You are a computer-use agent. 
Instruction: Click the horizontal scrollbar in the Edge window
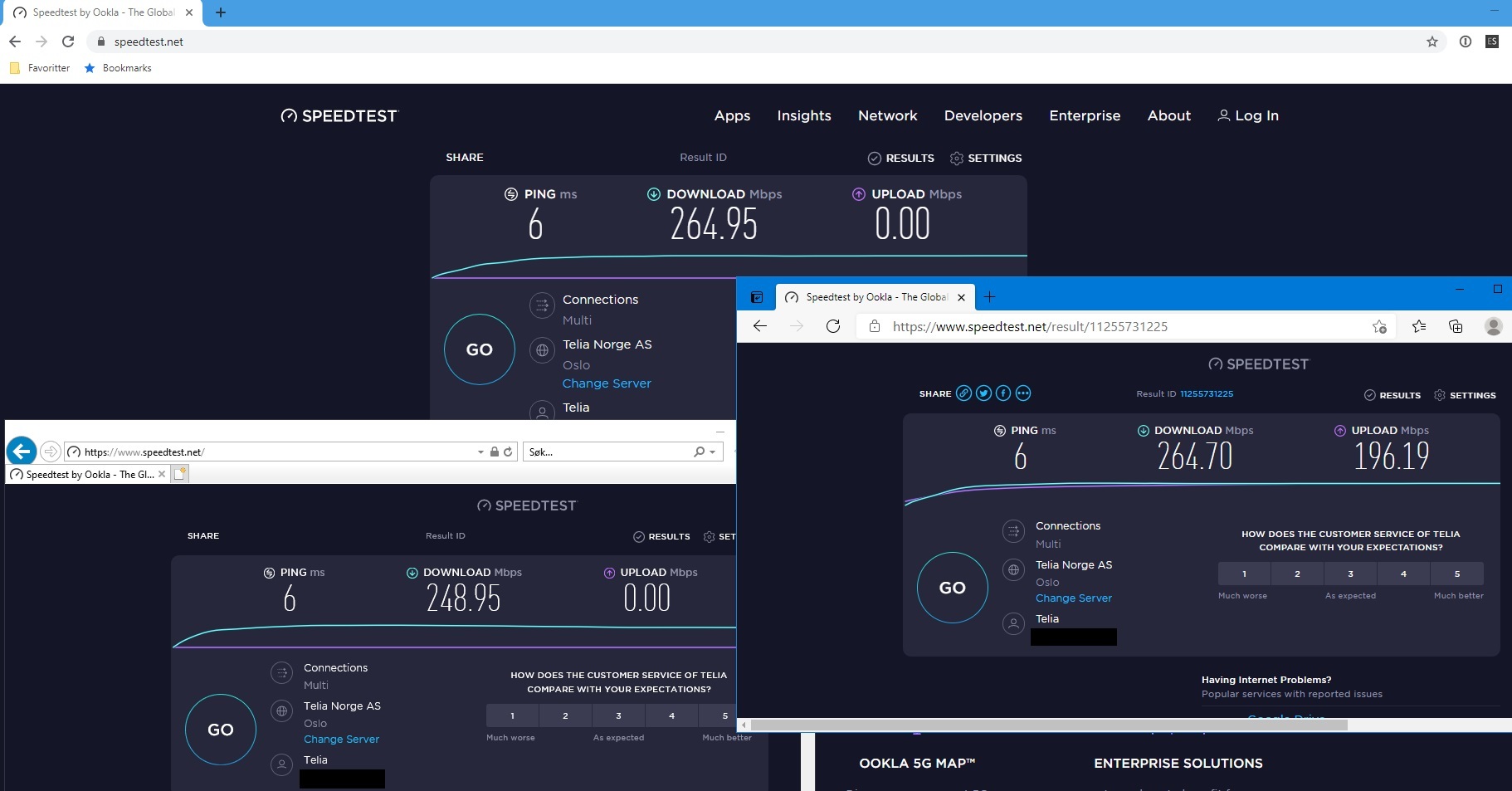click(x=1049, y=725)
